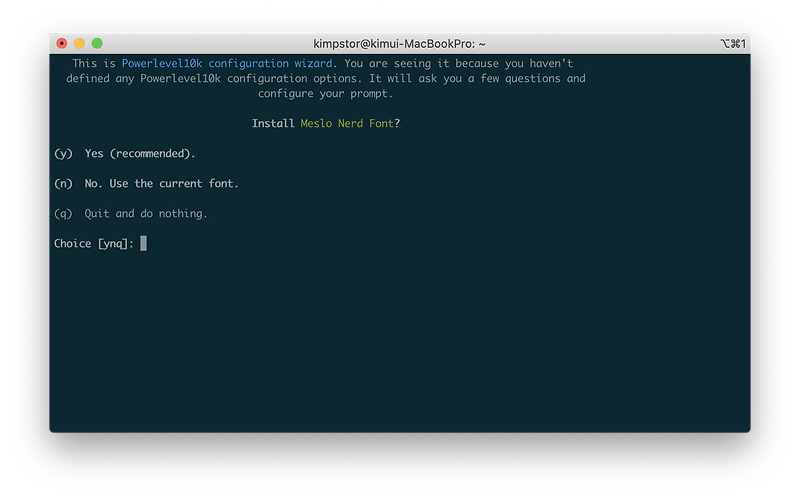This screenshot has height=498, width=800.
Task: Click the line 'configure your prompt.'
Action: 326,94
